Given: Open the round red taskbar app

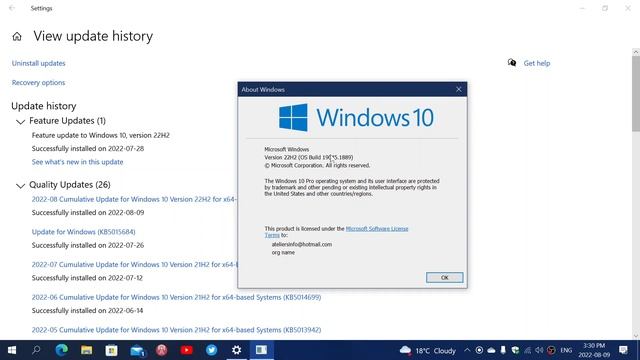Looking at the screenshot, I should [162, 350].
